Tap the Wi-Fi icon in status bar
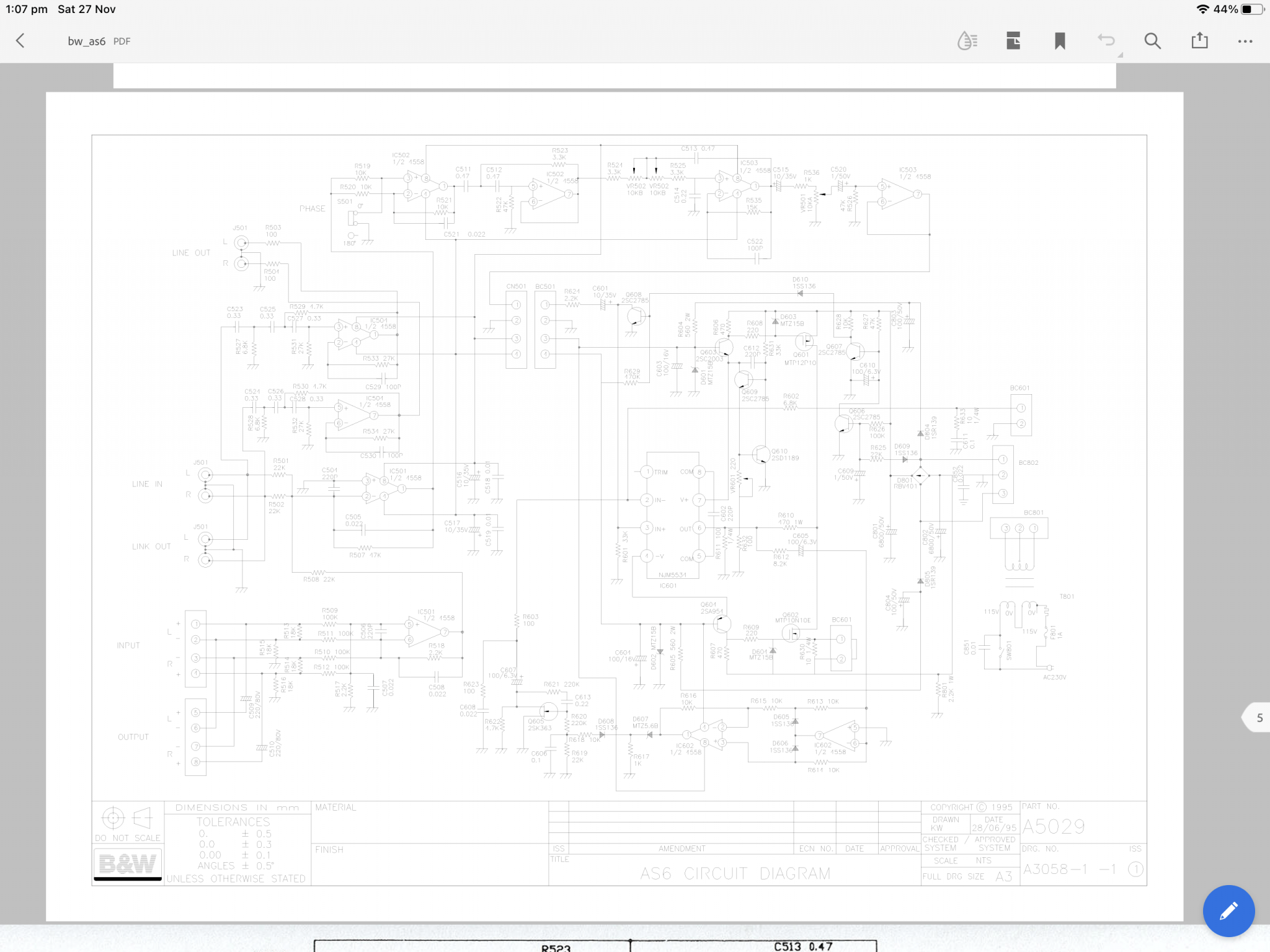This screenshot has height=952, width=1270. [1202, 9]
